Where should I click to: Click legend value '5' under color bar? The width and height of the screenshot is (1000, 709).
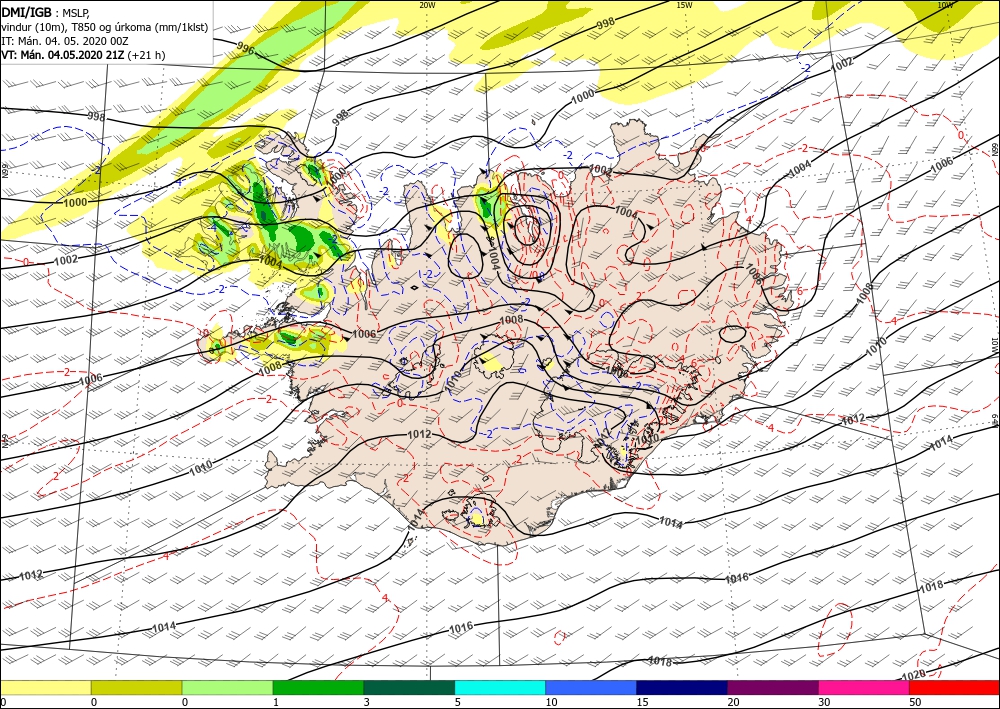457,702
